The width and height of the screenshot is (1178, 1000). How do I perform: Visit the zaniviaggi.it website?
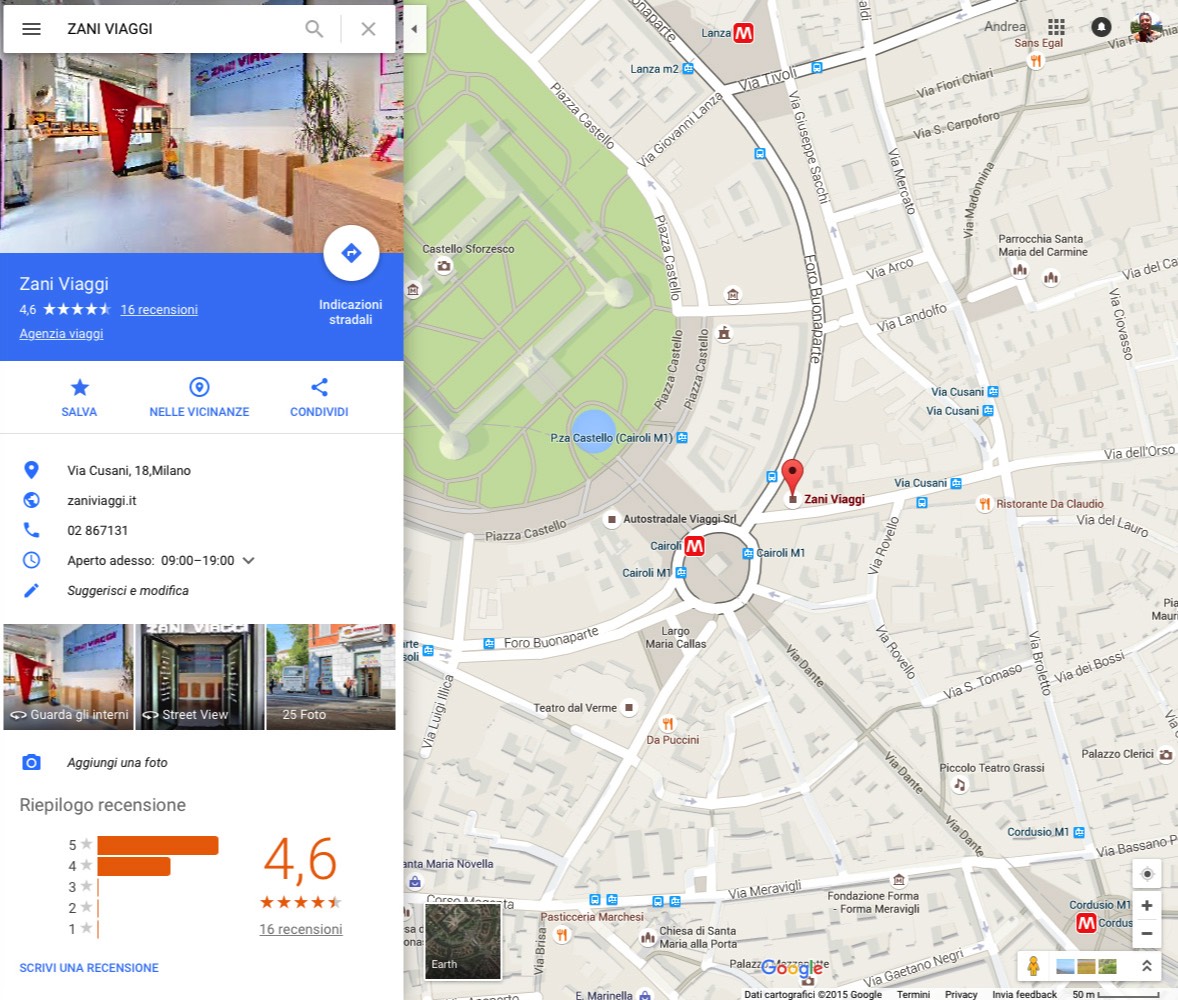(102, 500)
